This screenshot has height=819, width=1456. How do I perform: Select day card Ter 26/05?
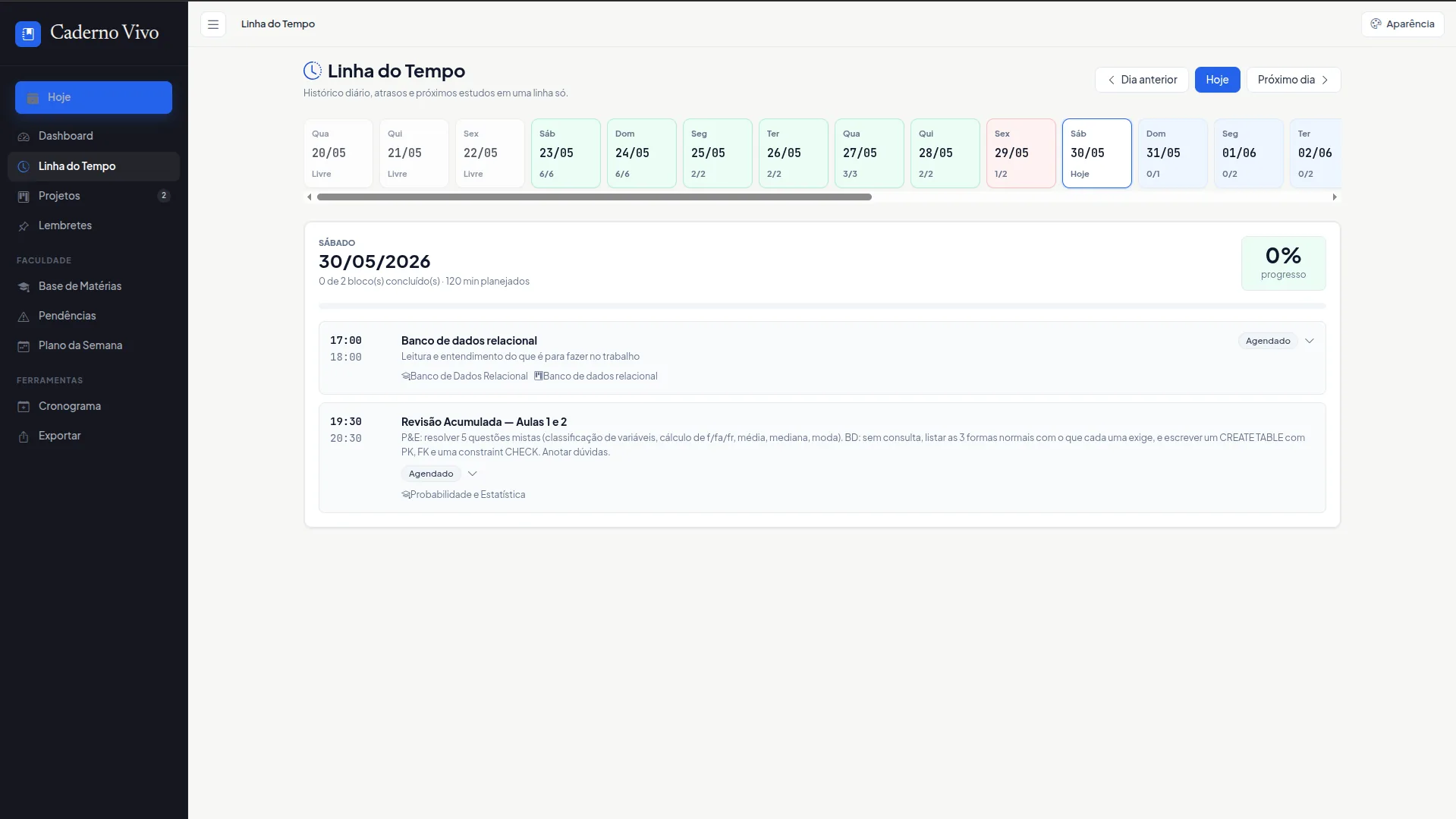794,153
